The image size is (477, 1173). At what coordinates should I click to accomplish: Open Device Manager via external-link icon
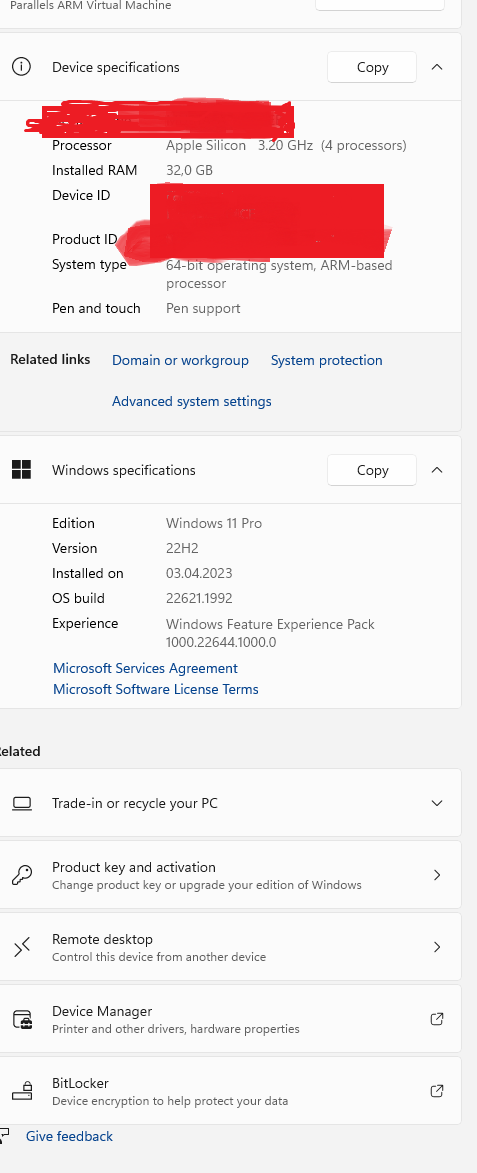pos(437,1019)
